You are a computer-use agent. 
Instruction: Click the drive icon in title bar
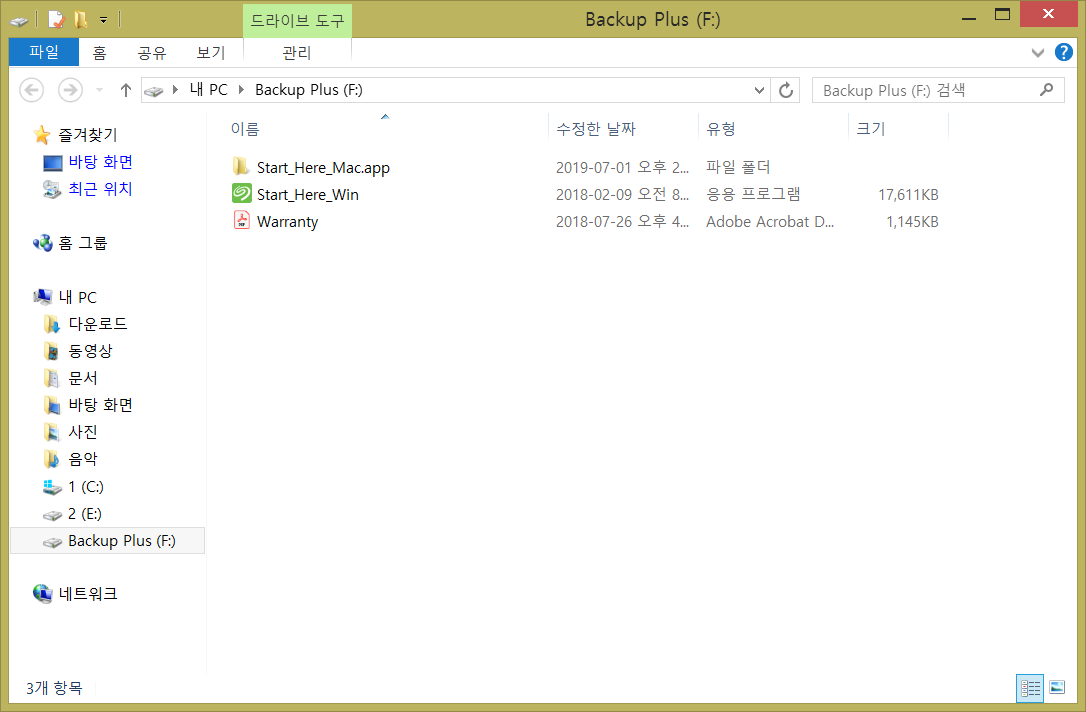point(19,21)
